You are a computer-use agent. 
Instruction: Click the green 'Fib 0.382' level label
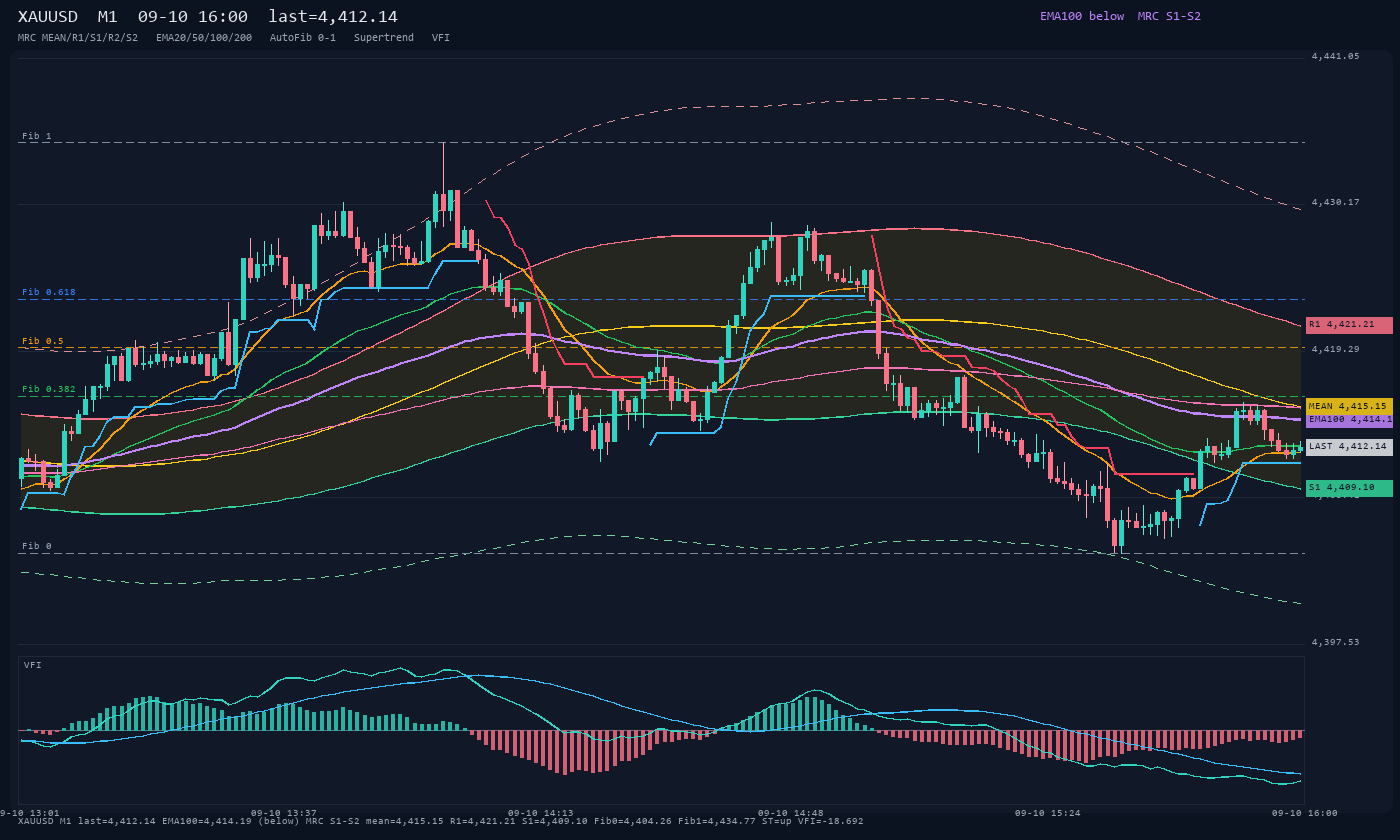click(49, 389)
